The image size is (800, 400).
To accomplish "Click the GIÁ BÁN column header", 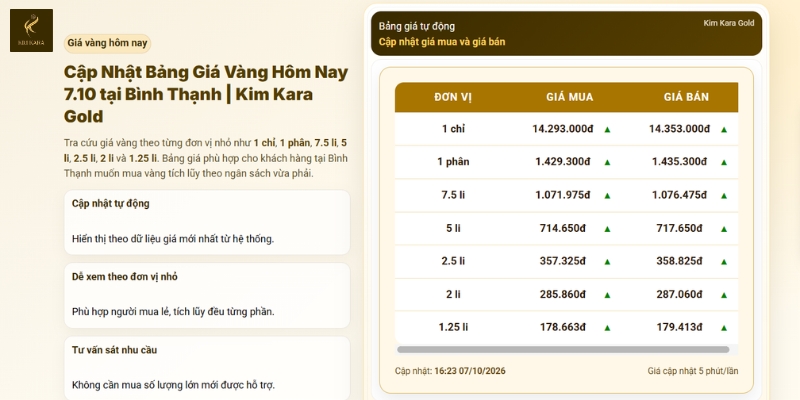I will [x=686, y=97].
